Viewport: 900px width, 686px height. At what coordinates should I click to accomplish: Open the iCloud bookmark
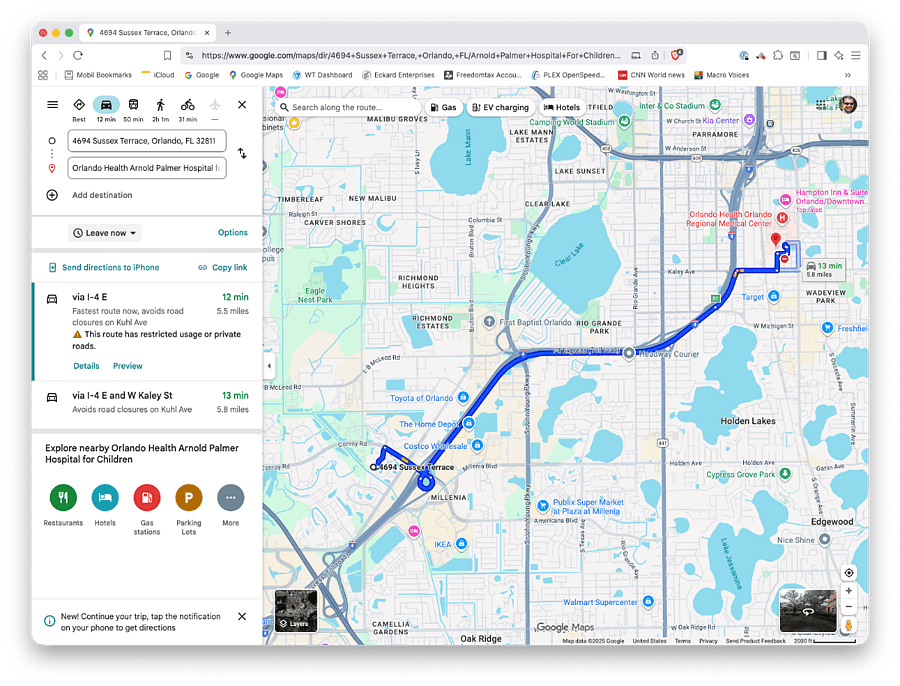pyautogui.click(x=158, y=75)
